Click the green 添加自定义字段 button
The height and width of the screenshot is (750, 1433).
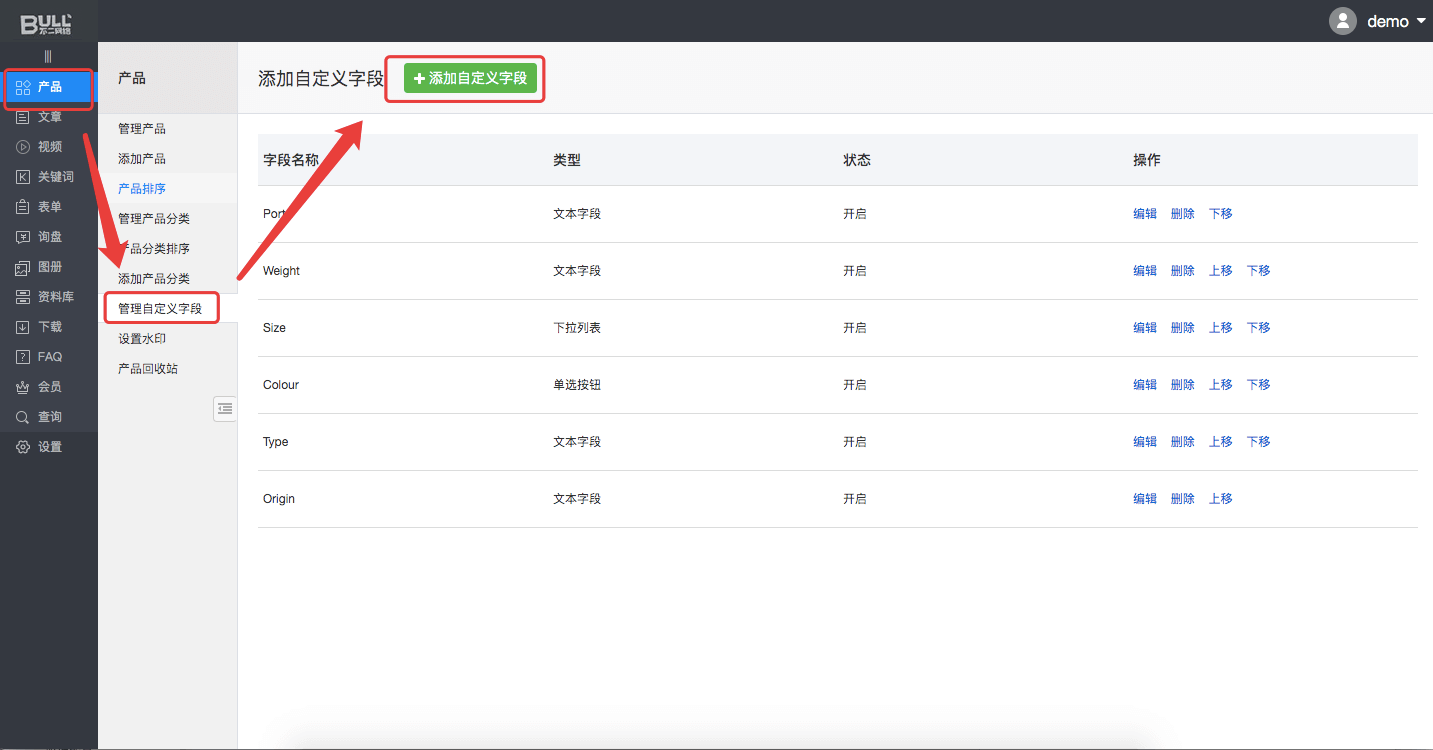(470, 78)
